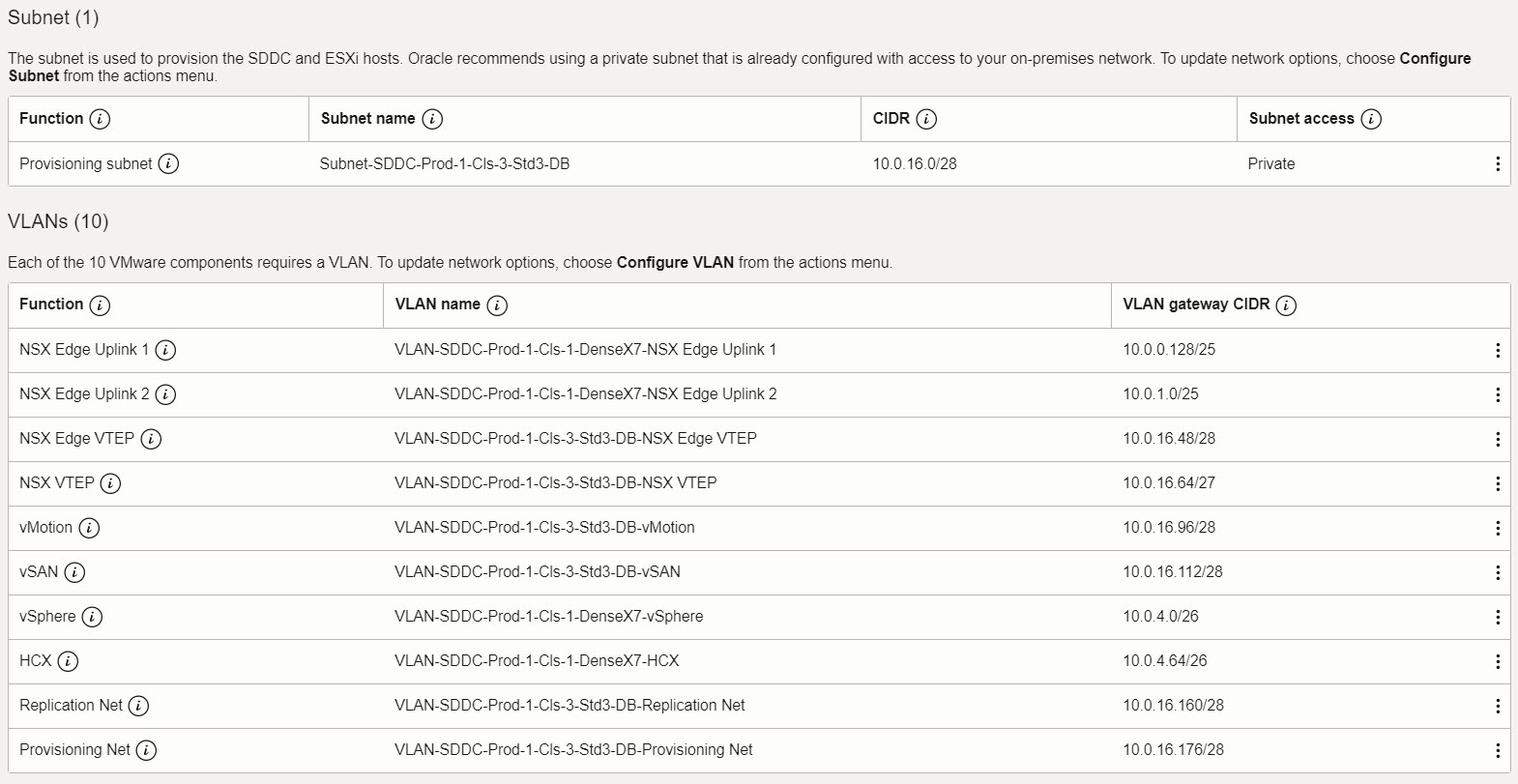
Task: Click gateway CIDR 10.0.16.48/28
Action: pos(1169,438)
